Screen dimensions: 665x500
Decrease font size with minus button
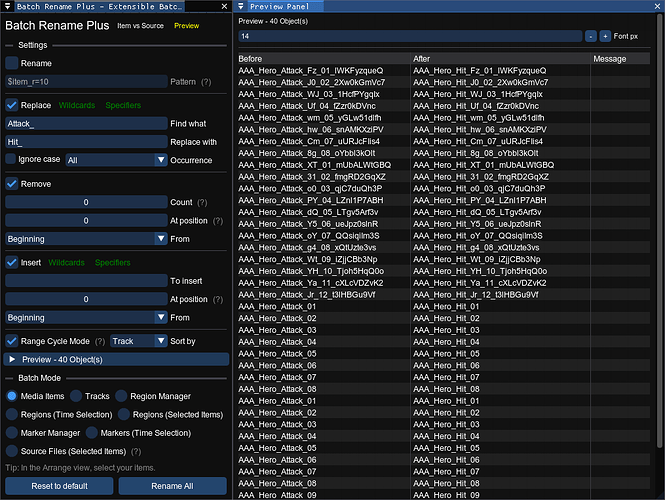pos(590,36)
